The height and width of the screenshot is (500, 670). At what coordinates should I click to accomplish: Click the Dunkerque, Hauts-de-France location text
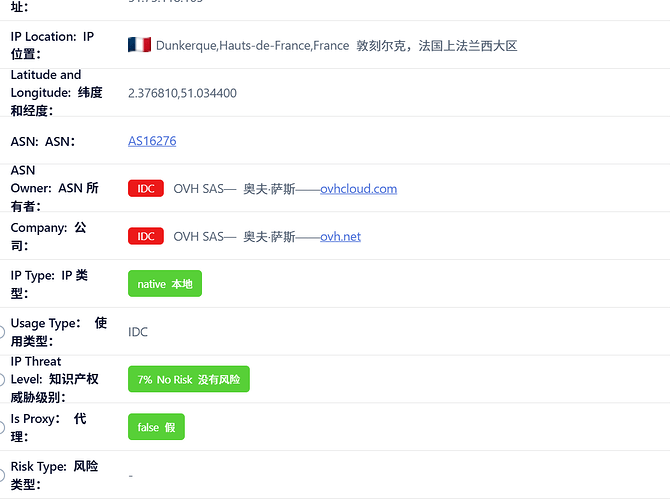pyautogui.click(x=252, y=45)
